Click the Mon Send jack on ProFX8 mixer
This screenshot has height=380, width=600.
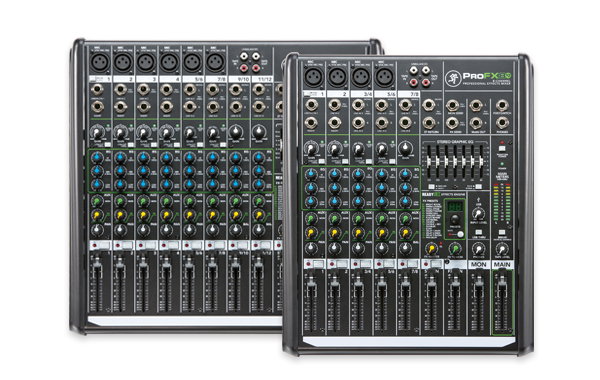coord(452,105)
